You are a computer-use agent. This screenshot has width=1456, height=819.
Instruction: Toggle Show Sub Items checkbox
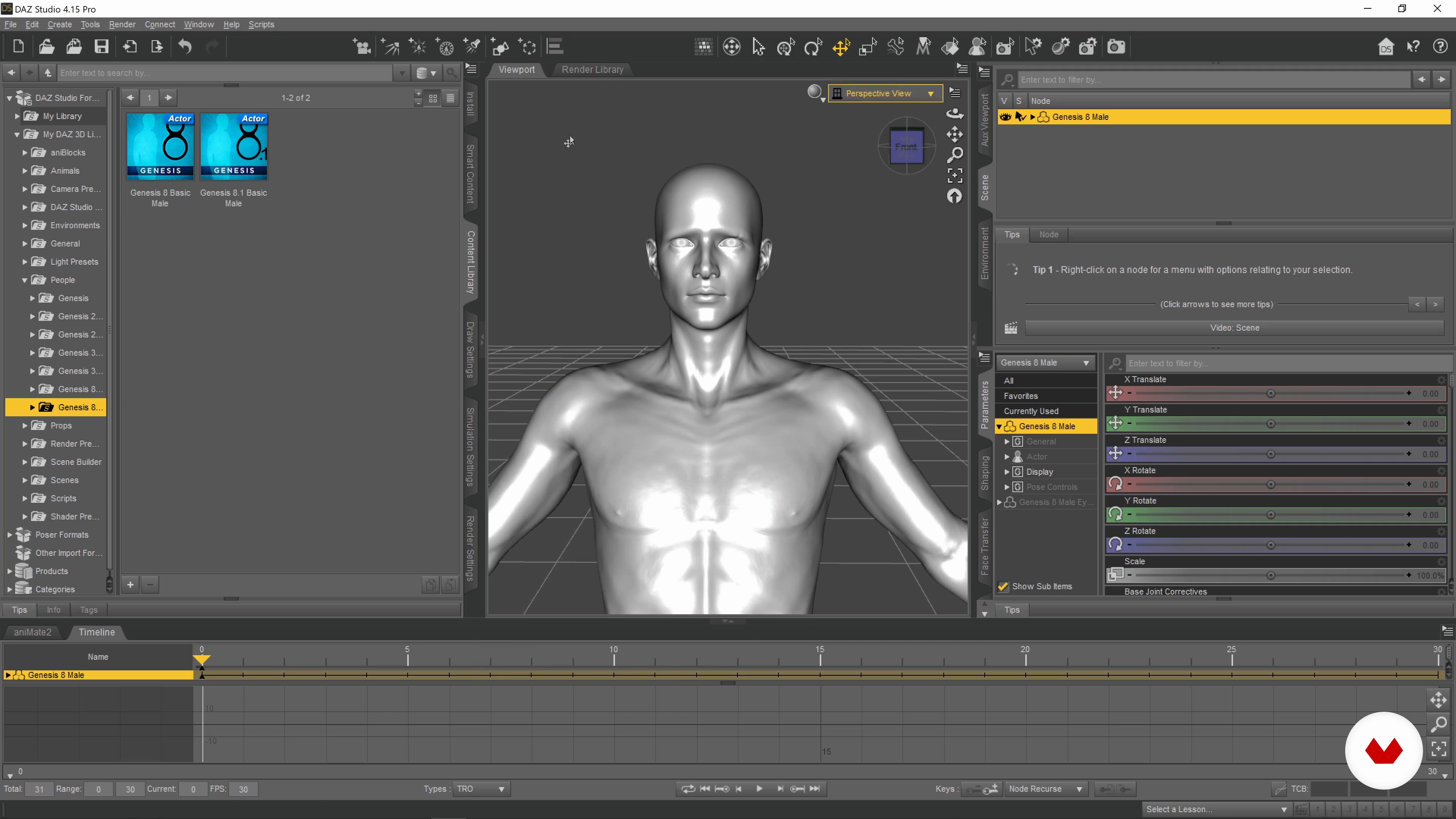click(x=1003, y=586)
